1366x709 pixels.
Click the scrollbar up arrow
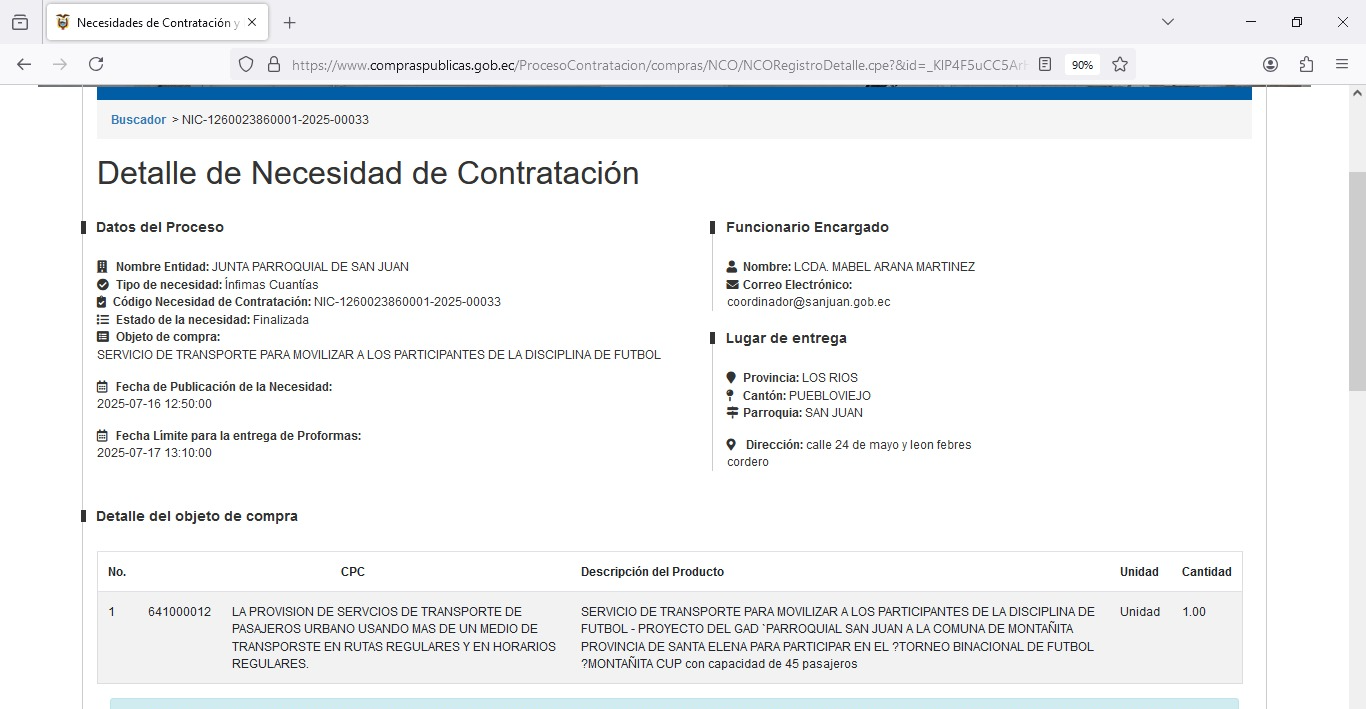coord(1357,93)
